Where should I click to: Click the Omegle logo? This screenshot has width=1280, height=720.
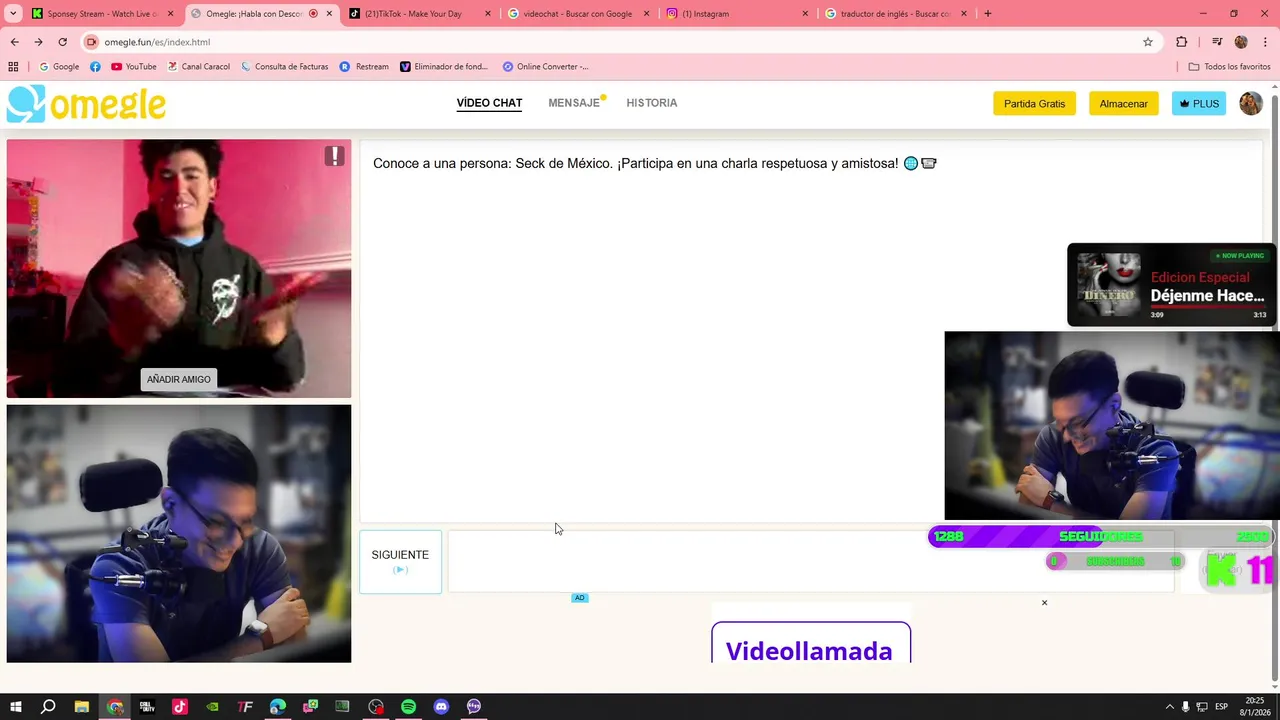(x=86, y=104)
